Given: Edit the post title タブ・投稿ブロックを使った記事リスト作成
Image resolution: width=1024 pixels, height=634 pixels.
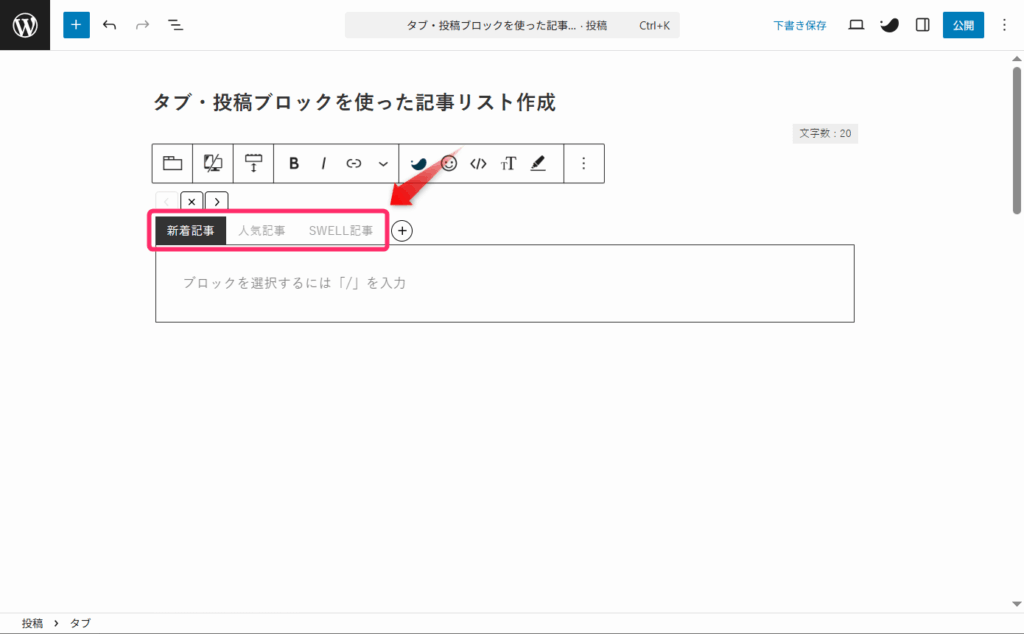Looking at the screenshot, I should click(x=354, y=102).
